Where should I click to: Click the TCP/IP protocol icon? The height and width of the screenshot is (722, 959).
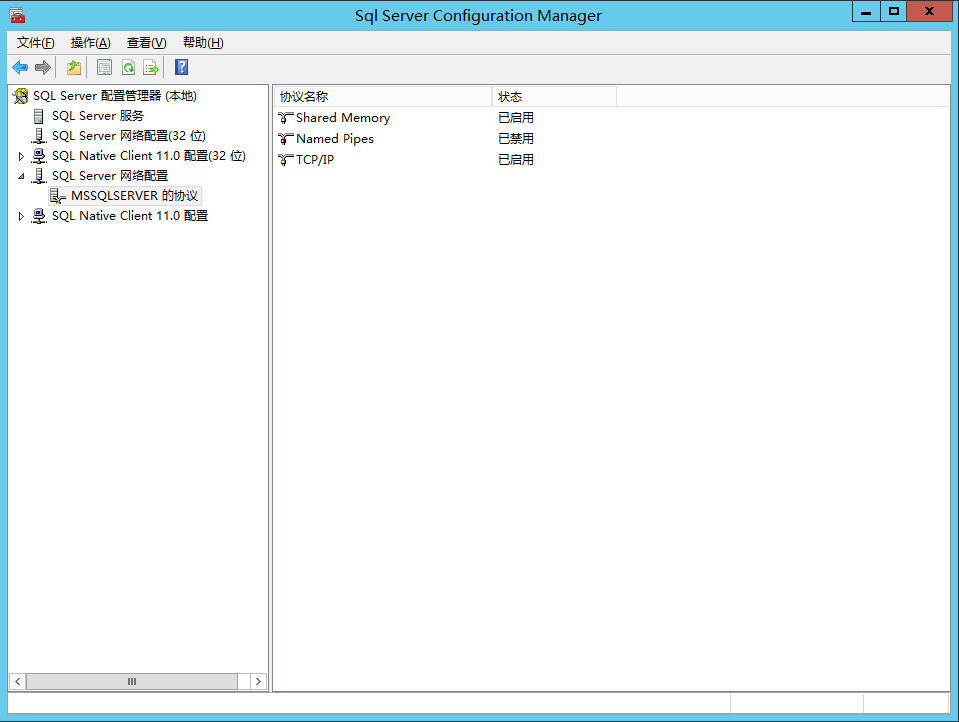[286, 160]
